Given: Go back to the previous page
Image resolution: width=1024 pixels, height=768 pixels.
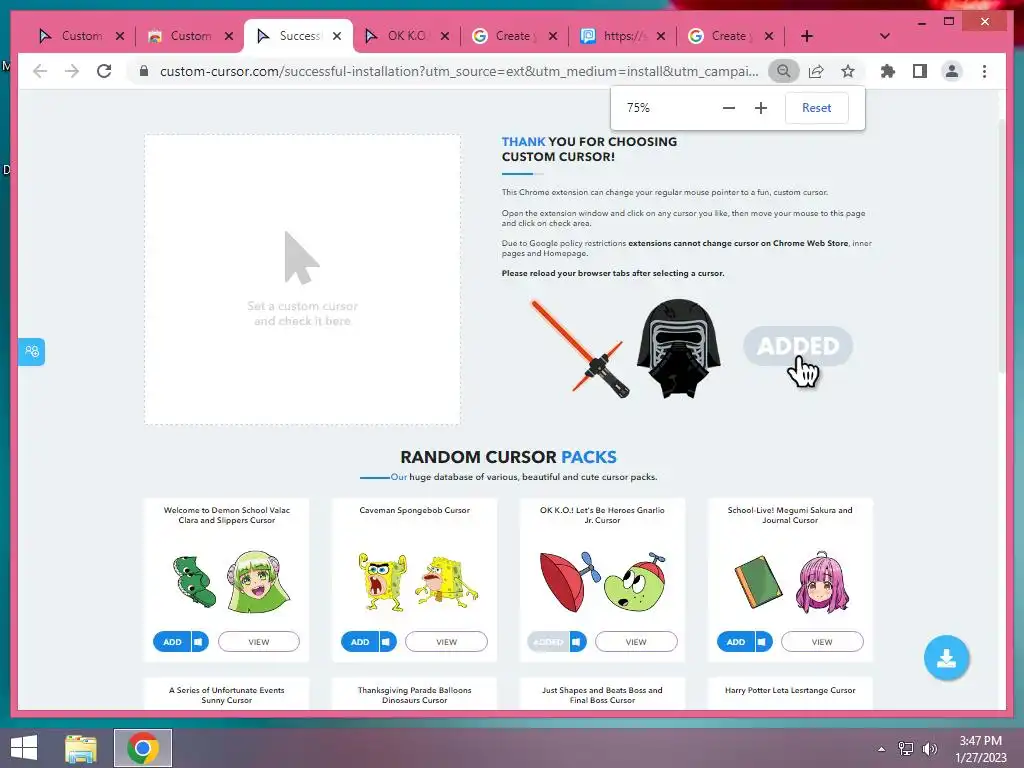Looking at the screenshot, I should click(x=40, y=71).
